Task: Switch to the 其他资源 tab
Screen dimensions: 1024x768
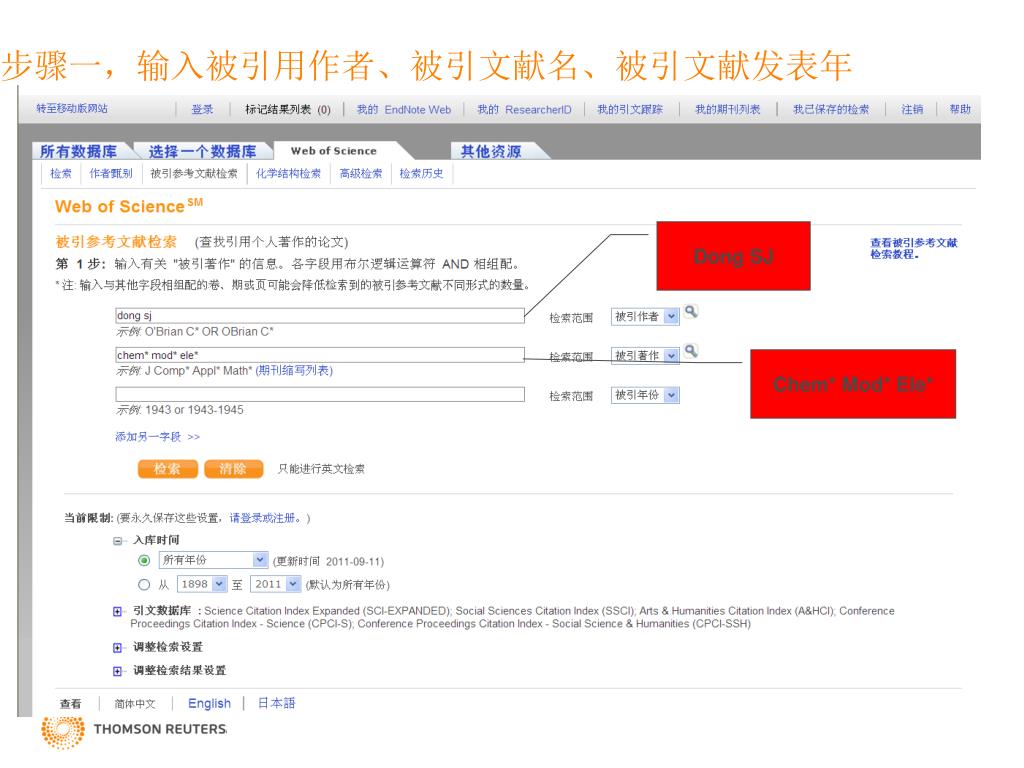Action: click(x=491, y=152)
